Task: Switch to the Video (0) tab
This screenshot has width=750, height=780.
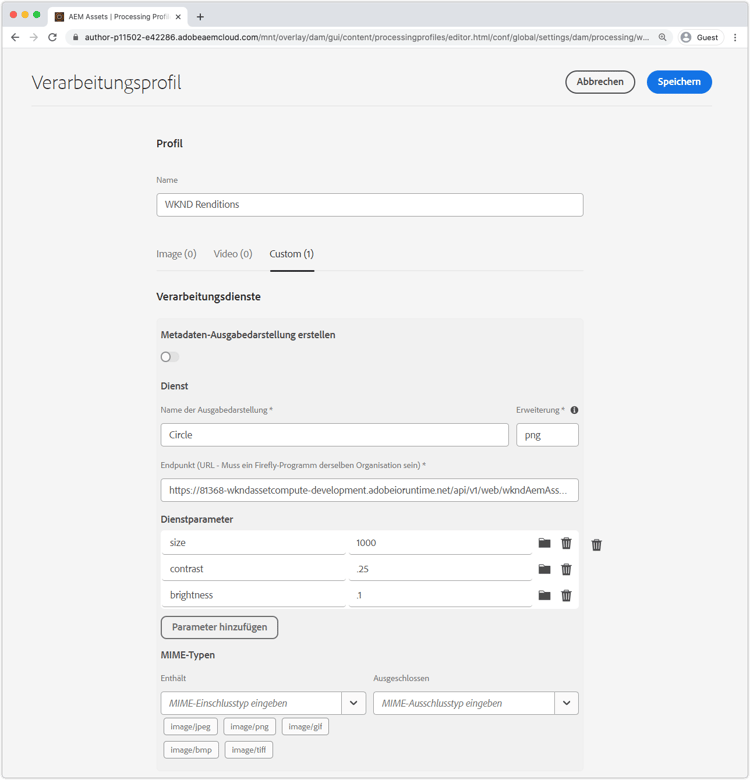Action: pyautogui.click(x=233, y=254)
